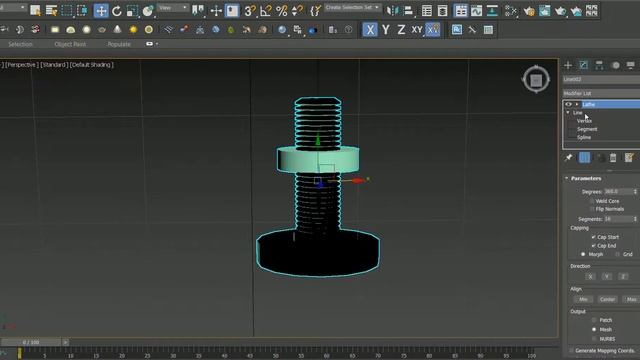
Task: Select Grid capping radio button
Action: [x=617, y=254]
